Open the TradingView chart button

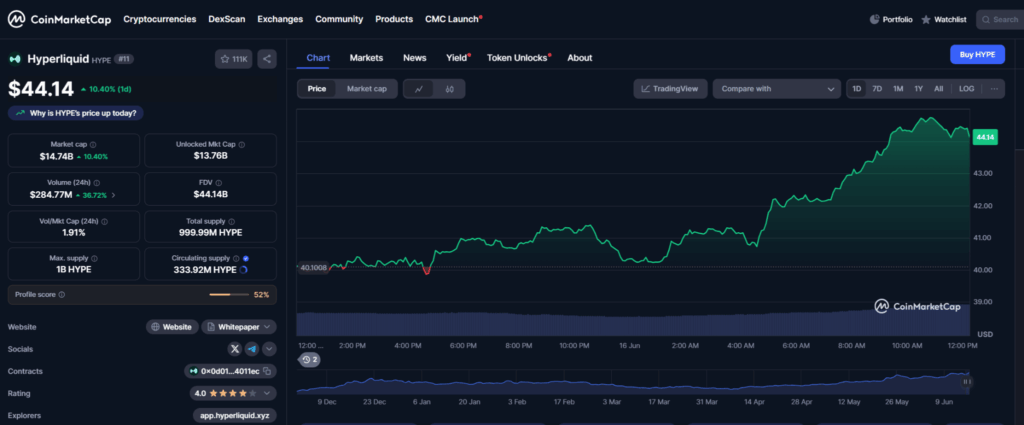pos(670,89)
